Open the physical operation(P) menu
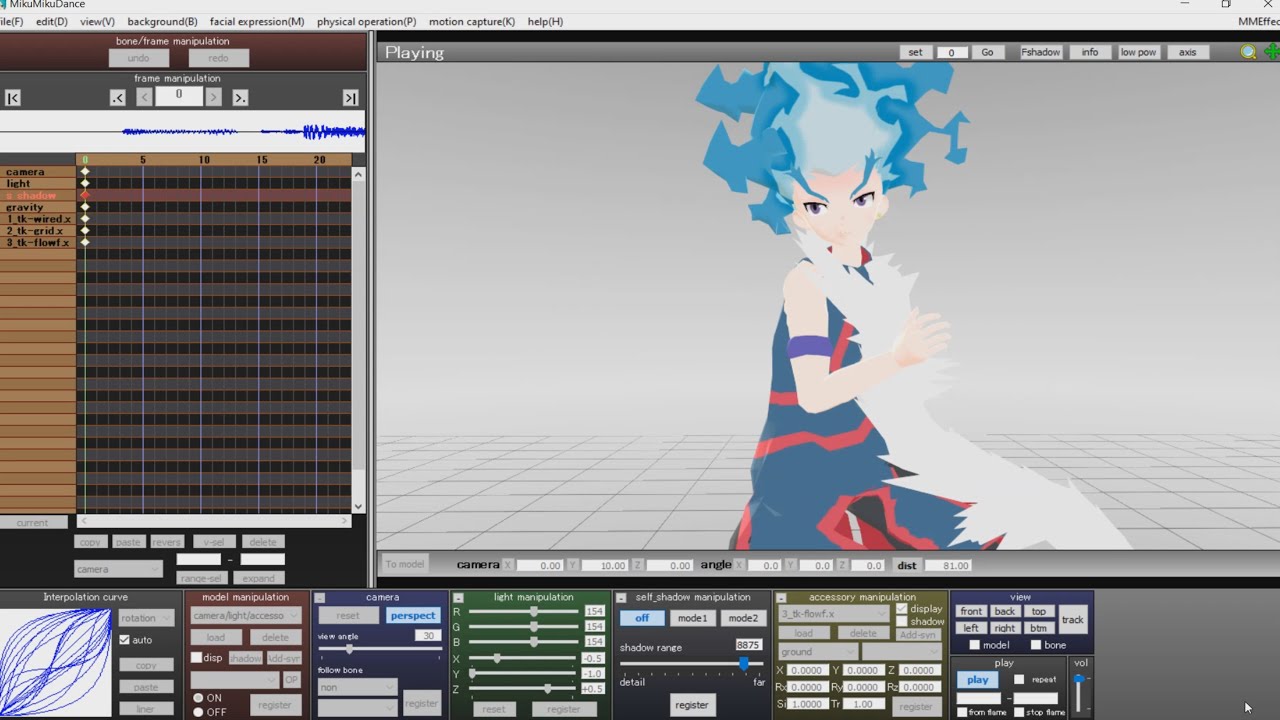The image size is (1280, 720). pyautogui.click(x=366, y=21)
